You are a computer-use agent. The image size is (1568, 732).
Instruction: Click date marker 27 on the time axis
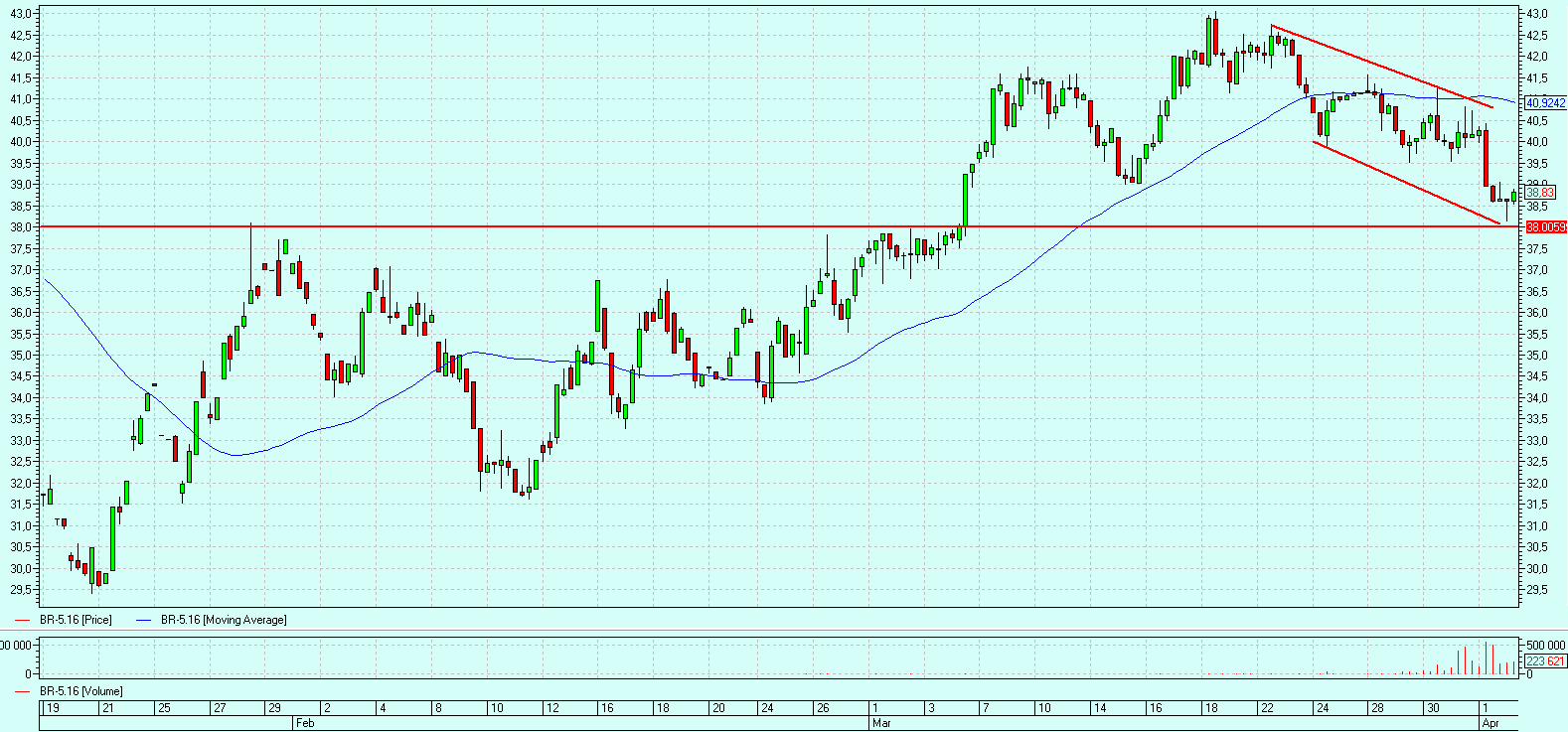click(x=220, y=708)
